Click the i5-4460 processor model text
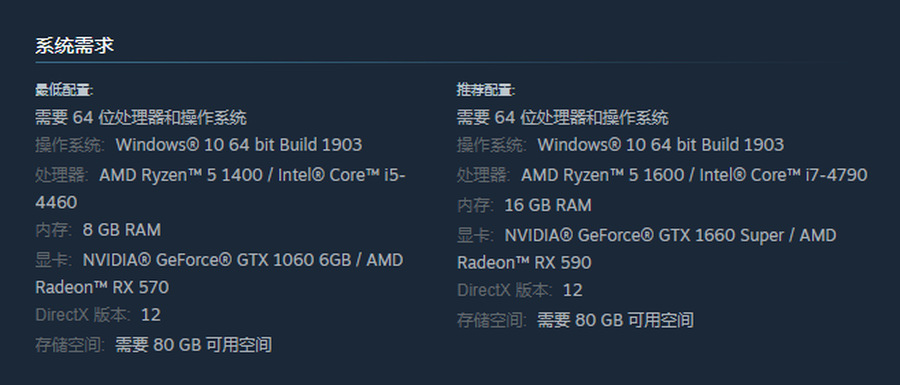The height and width of the screenshot is (385, 900). (x=220, y=189)
